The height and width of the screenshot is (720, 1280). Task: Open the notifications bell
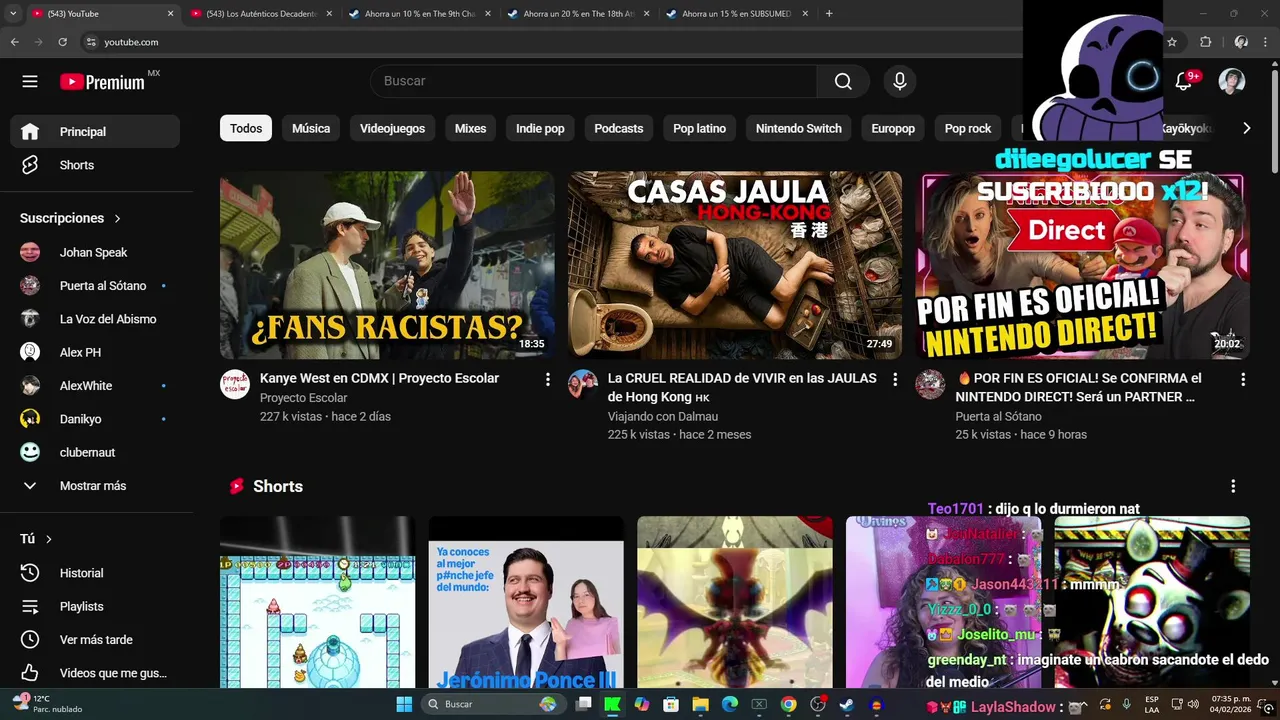tap(1184, 81)
